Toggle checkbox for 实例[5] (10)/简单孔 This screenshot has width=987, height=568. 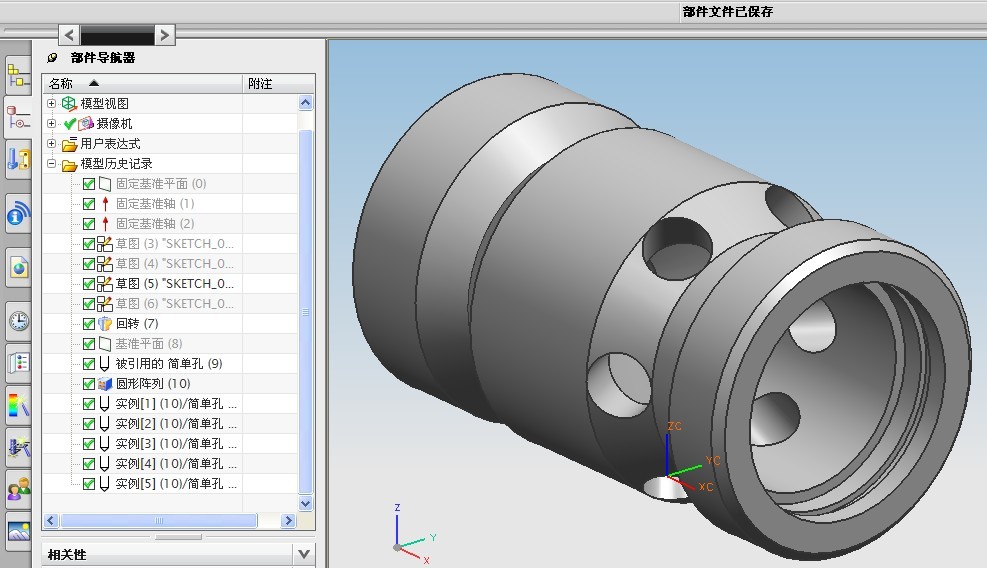pos(89,484)
